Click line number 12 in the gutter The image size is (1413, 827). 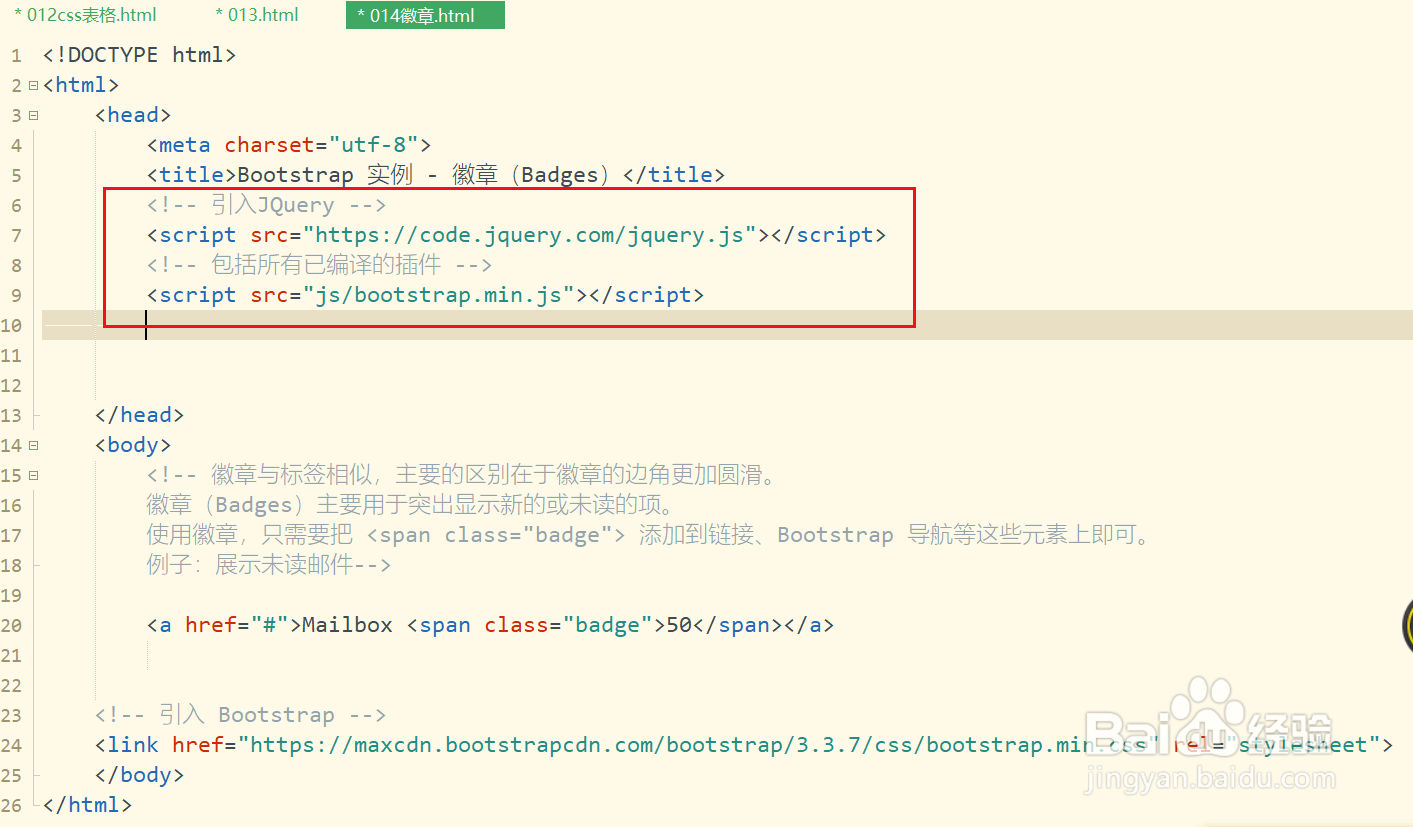[11, 385]
